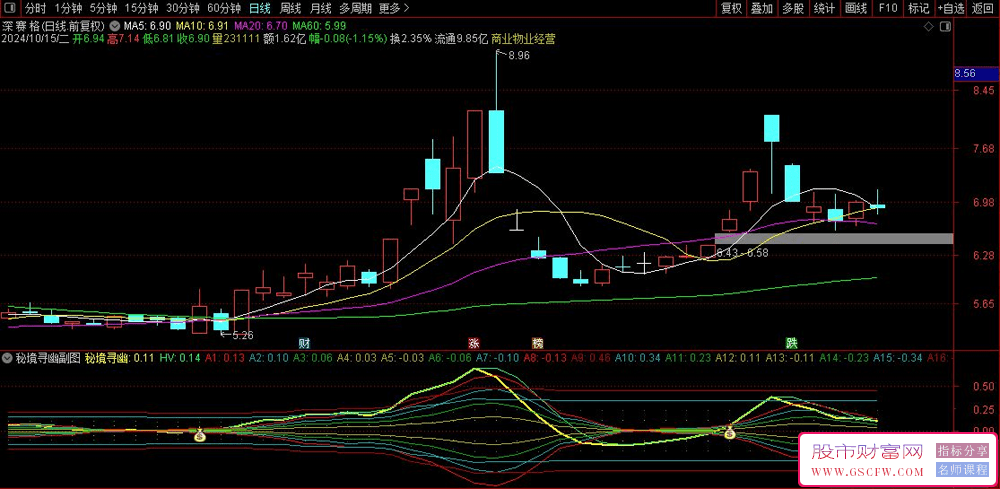Click the HV: 0.14 indicator value
This screenshot has width=1000, height=489.
(180, 358)
